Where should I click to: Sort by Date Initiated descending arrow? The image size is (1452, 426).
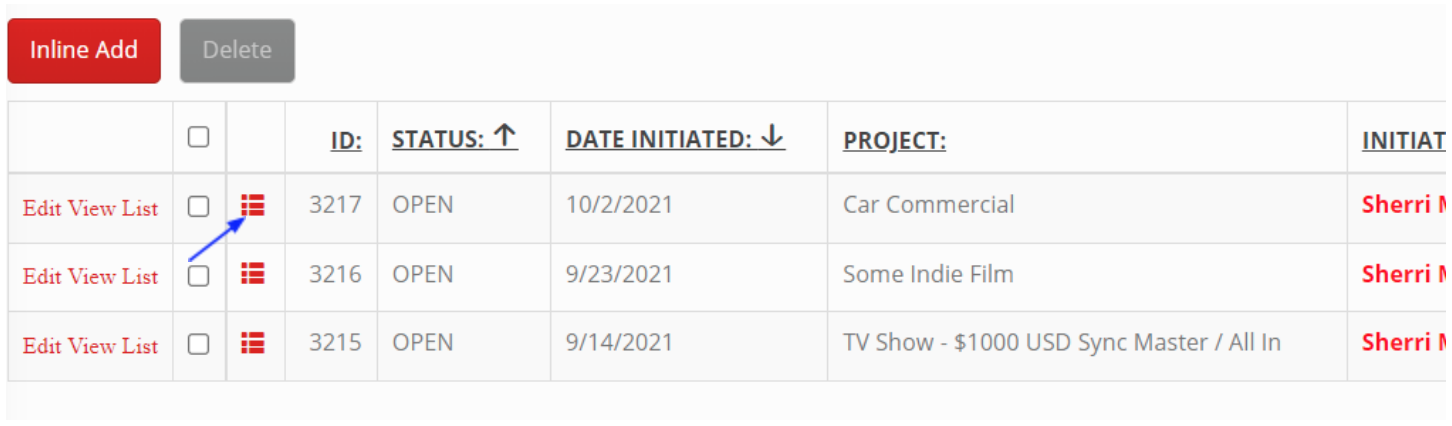772,137
